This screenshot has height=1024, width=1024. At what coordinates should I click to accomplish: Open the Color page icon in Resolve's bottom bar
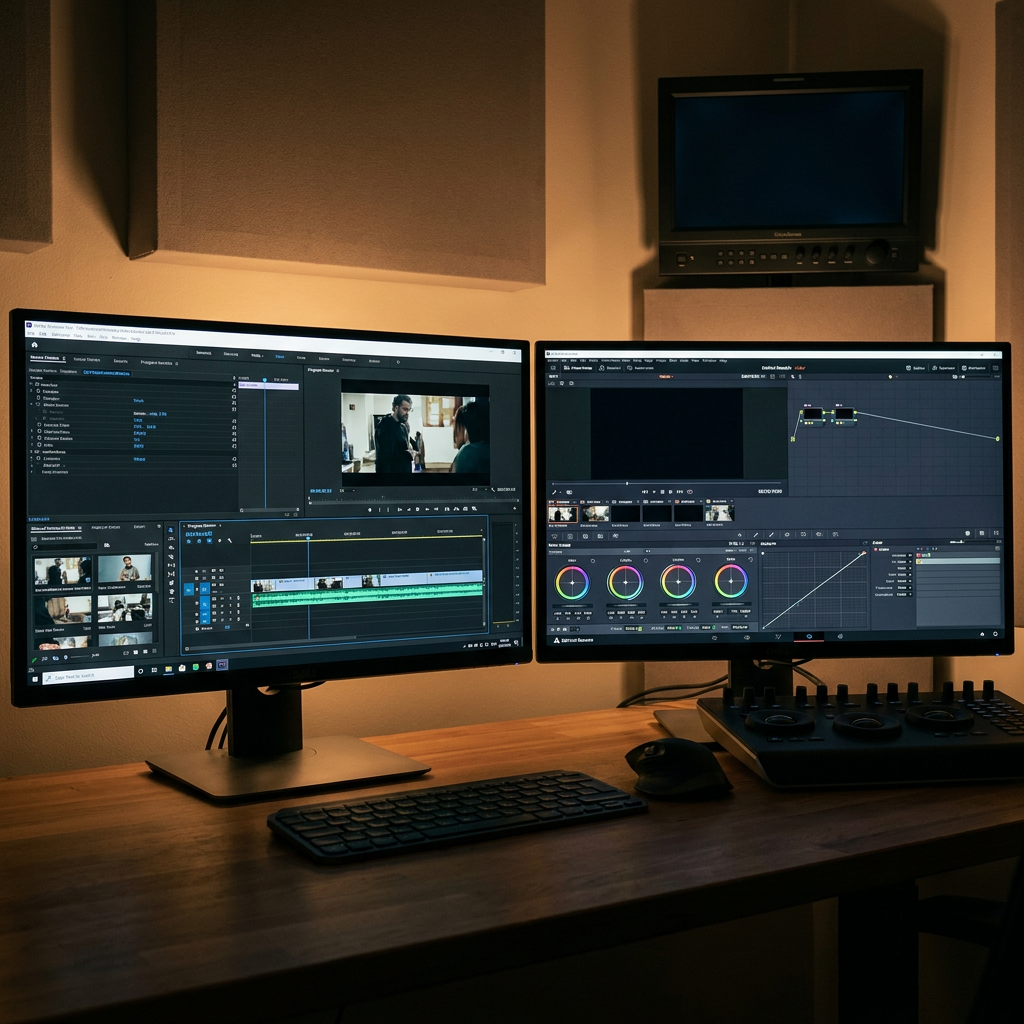809,637
